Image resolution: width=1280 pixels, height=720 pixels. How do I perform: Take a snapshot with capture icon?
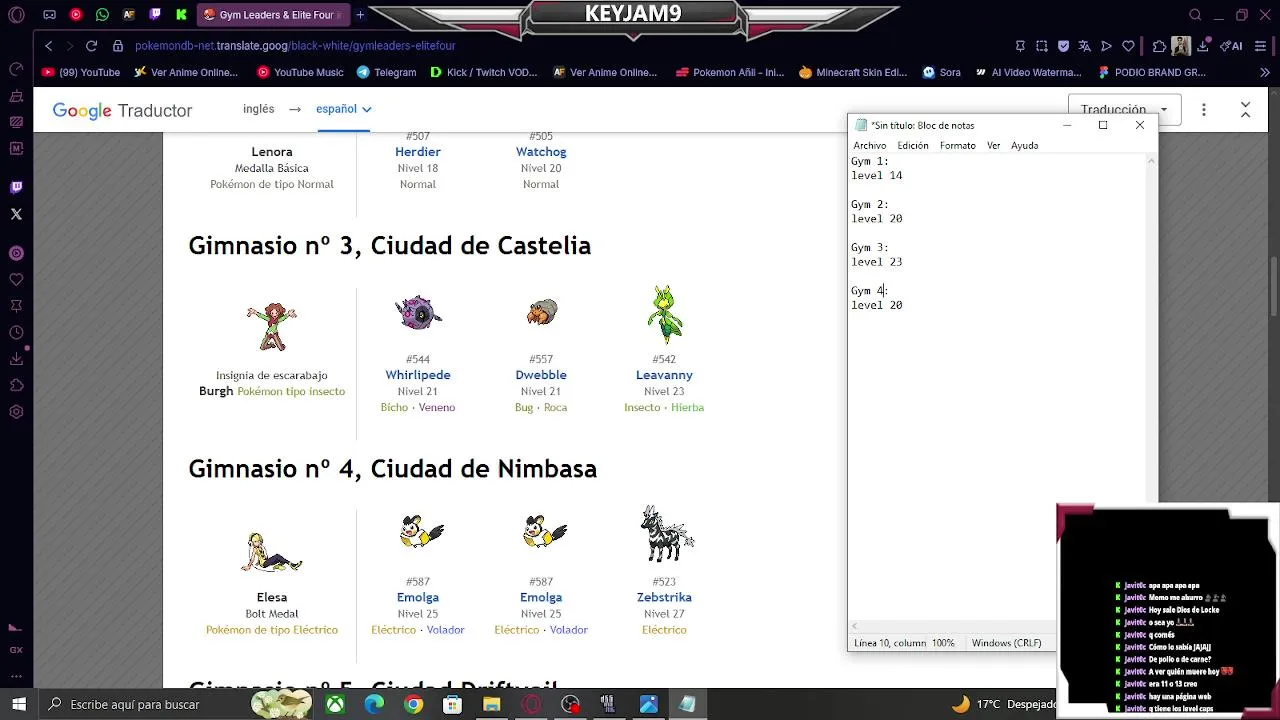coord(1041,46)
